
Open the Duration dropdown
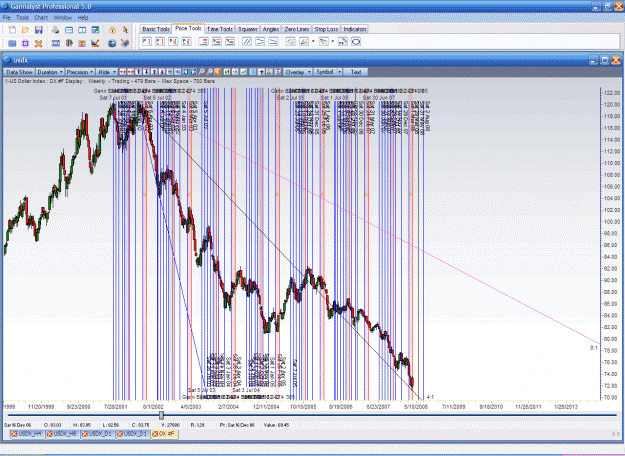[50, 72]
